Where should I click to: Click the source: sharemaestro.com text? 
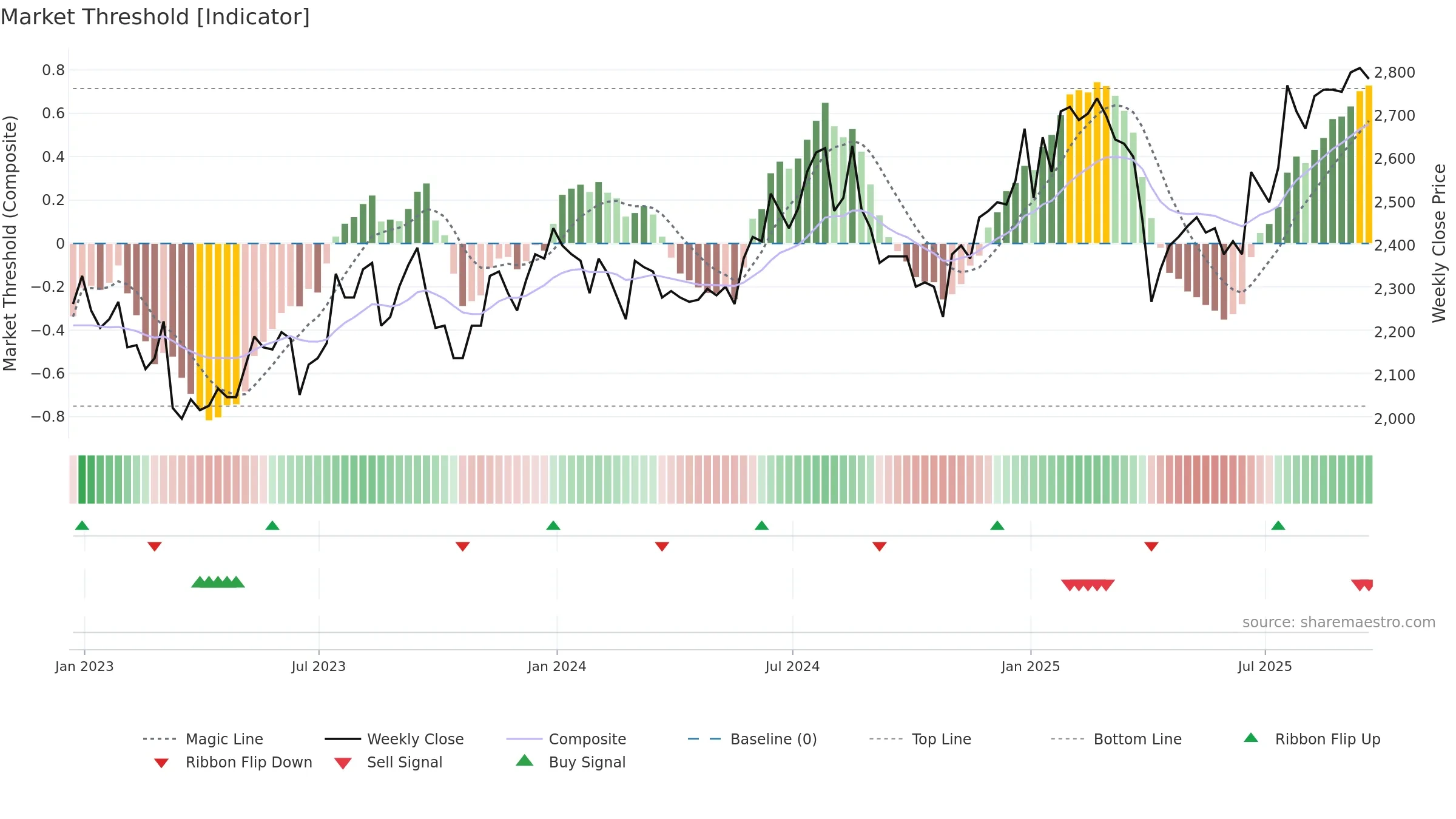1339,622
